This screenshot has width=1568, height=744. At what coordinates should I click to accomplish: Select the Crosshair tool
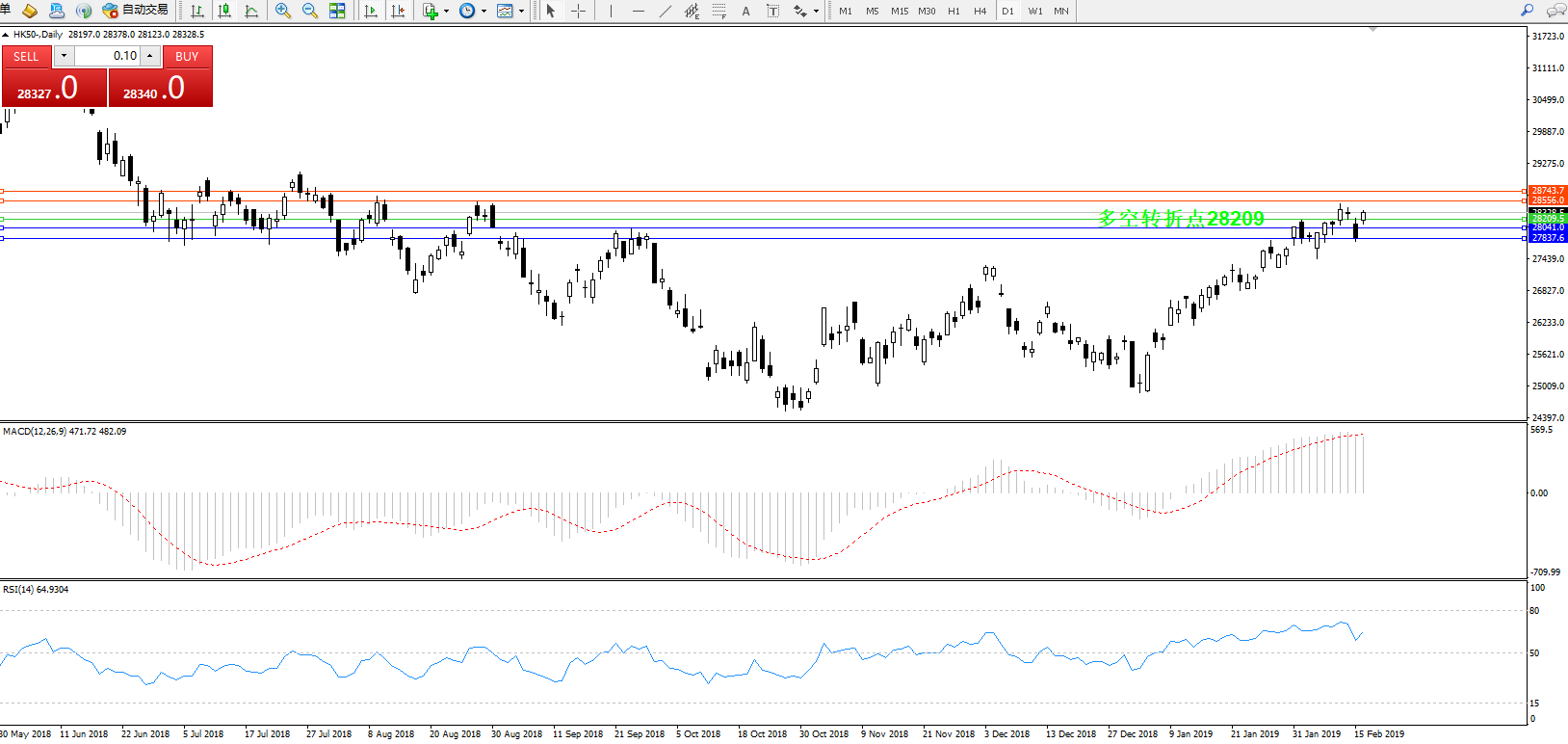[x=579, y=11]
